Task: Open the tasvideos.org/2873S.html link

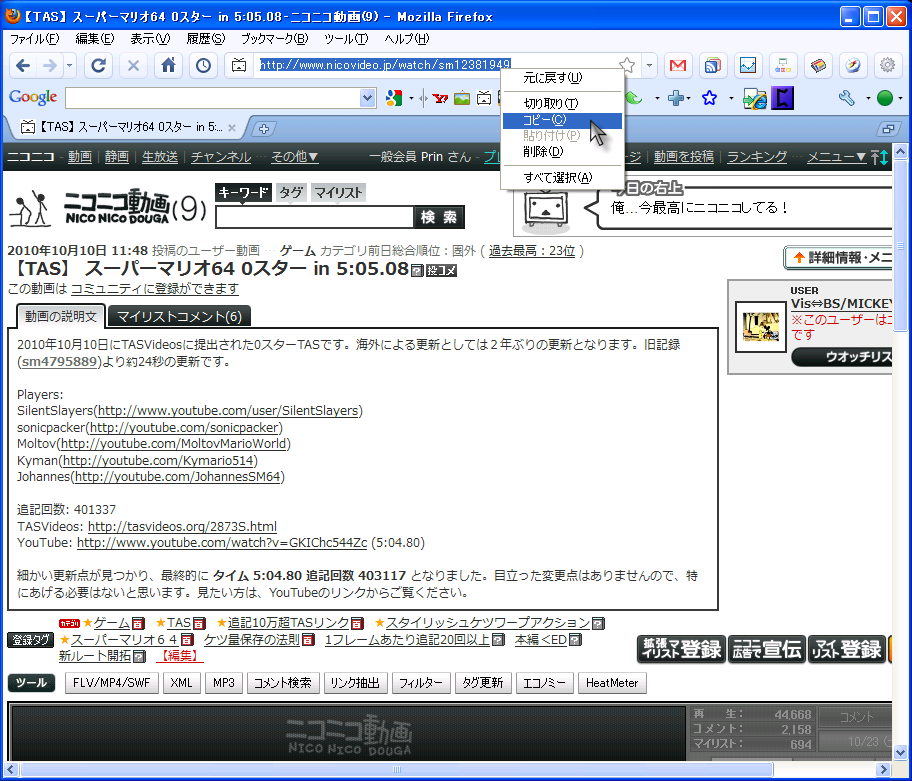Action: click(x=182, y=527)
